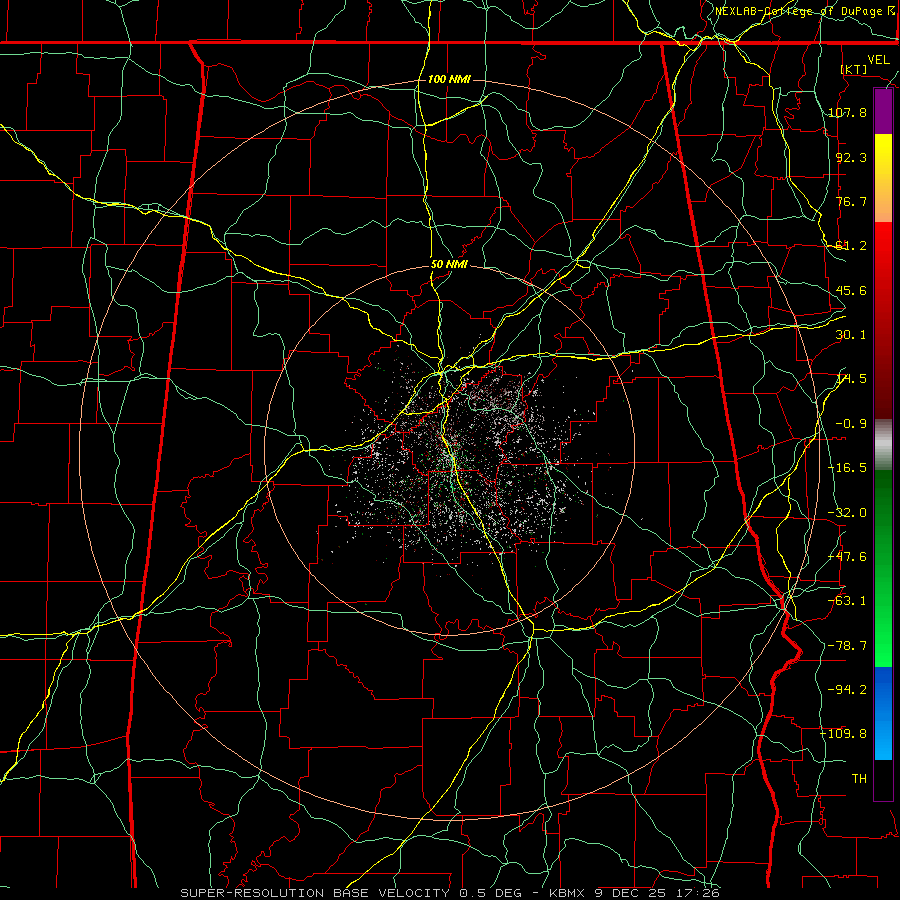
Task: Click the gray near-zero segment of the color bar
Action: click(x=883, y=445)
